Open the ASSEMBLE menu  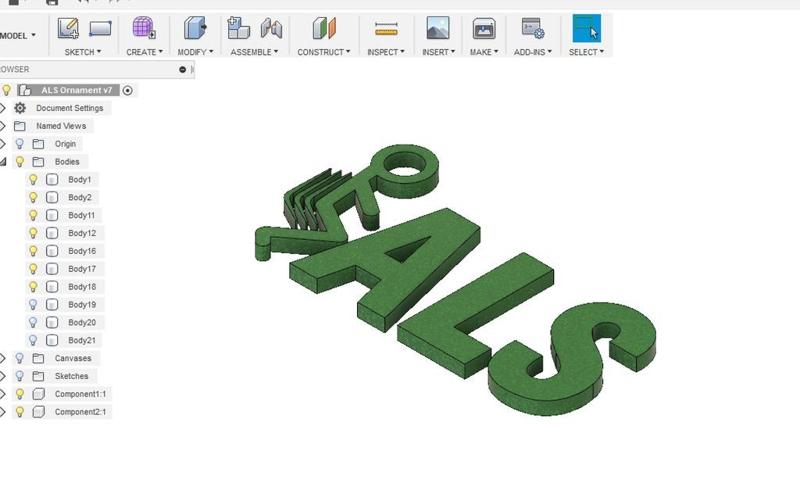pos(254,52)
